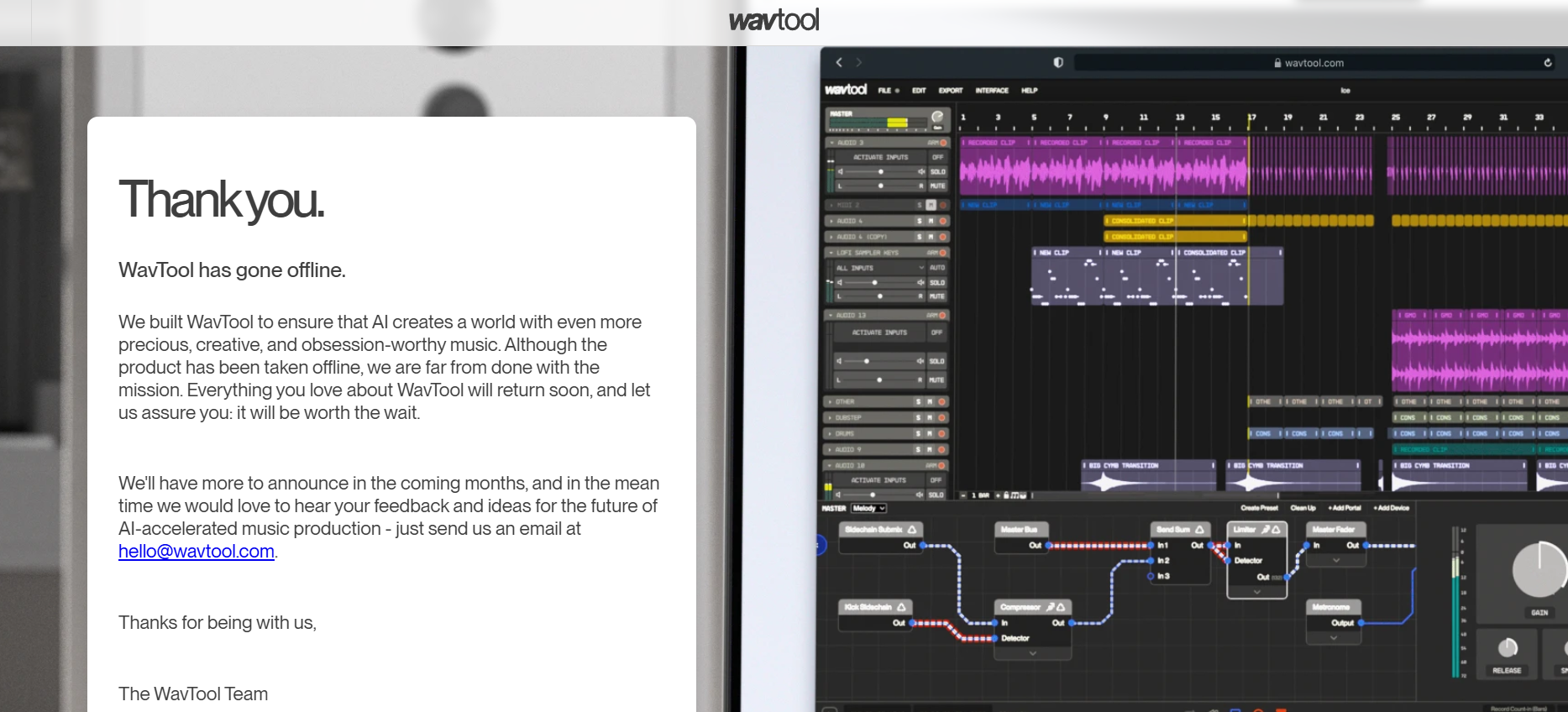Viewport: 1568px width, 712px height.
Task: Click the reload icon in browser address bar
Action: coord(1548,62)
